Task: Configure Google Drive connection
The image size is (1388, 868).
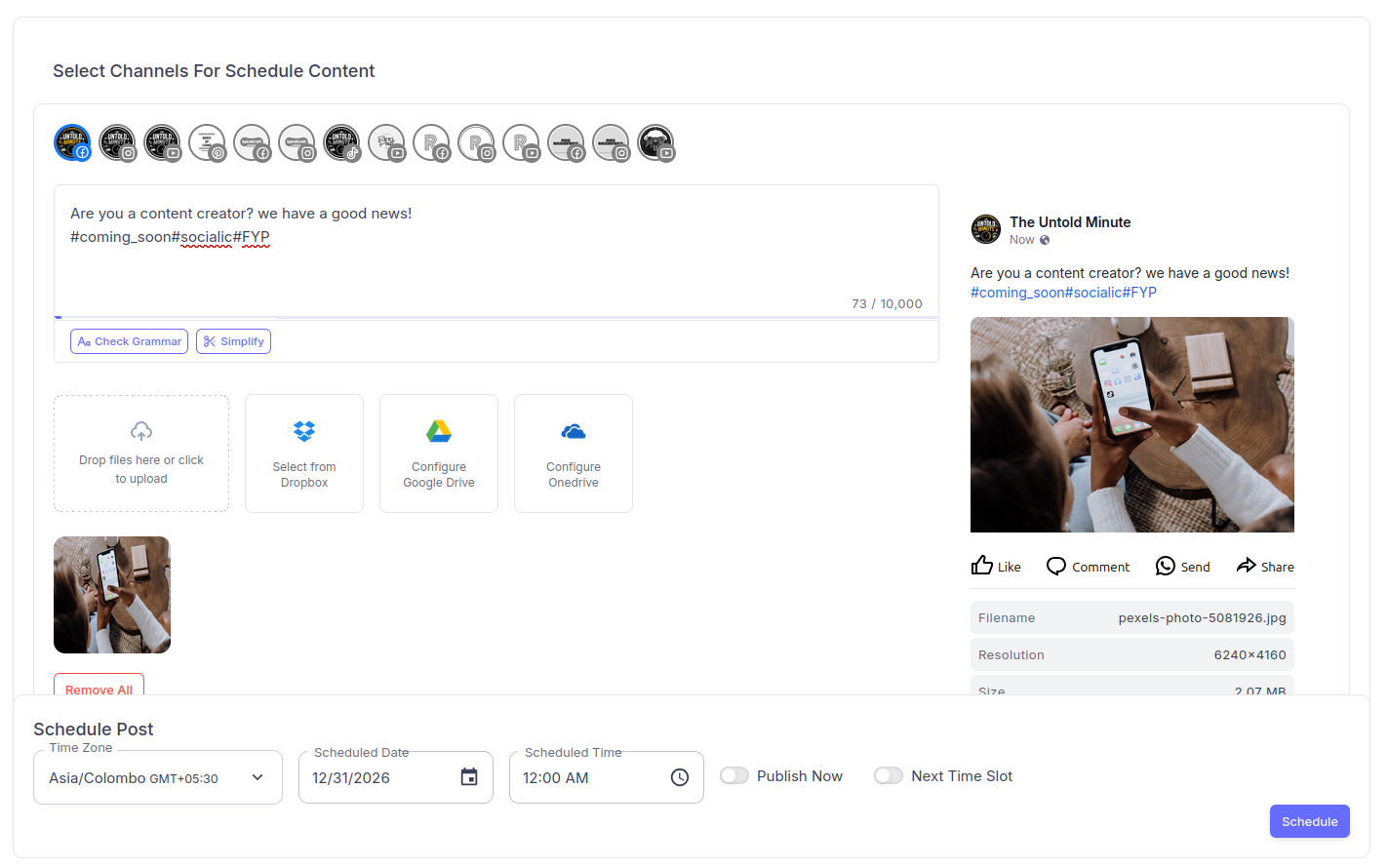Action: point(439,454)
